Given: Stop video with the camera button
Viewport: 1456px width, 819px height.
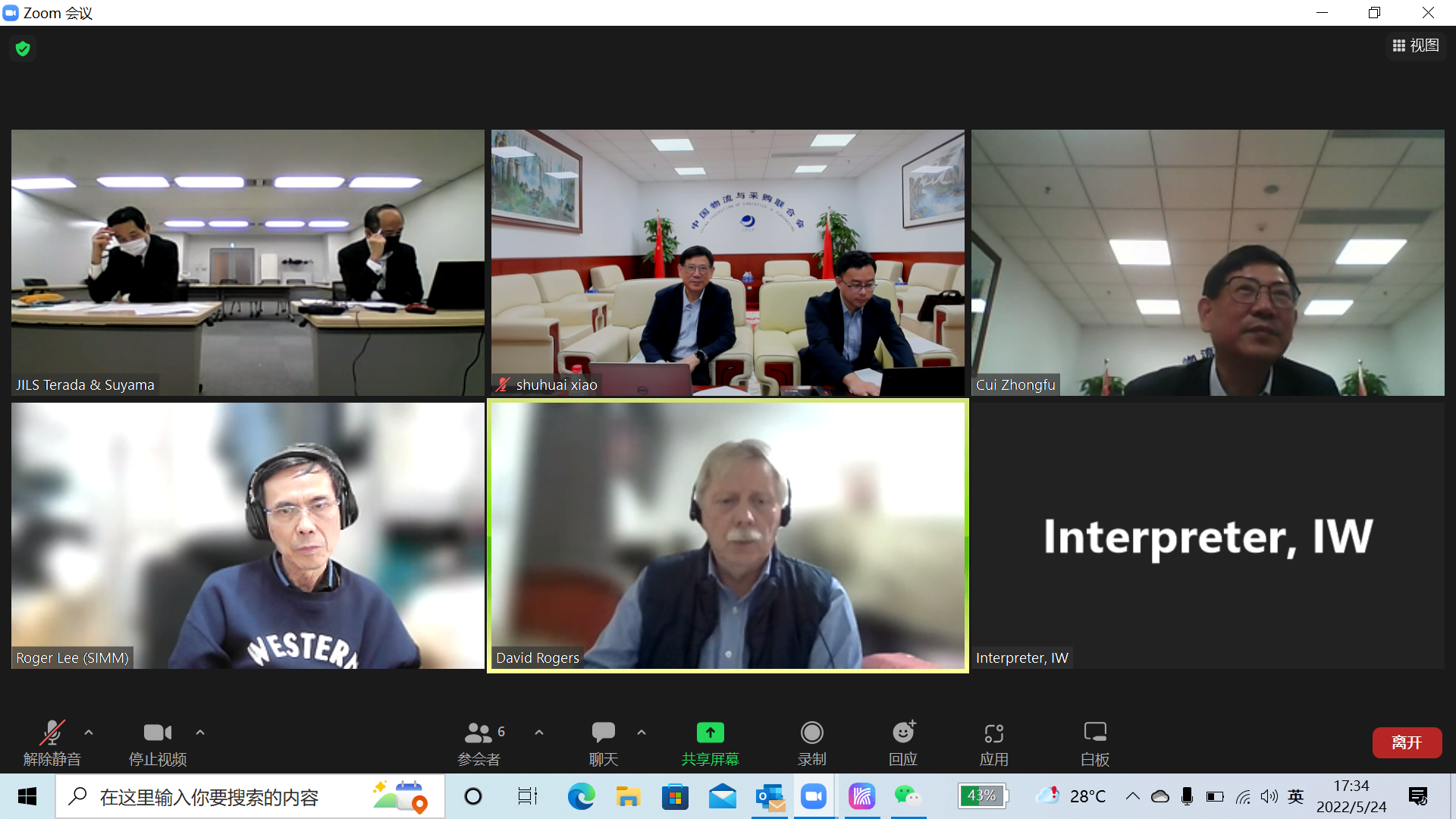Looking at the screenshot, I should (x=157, y=733).
